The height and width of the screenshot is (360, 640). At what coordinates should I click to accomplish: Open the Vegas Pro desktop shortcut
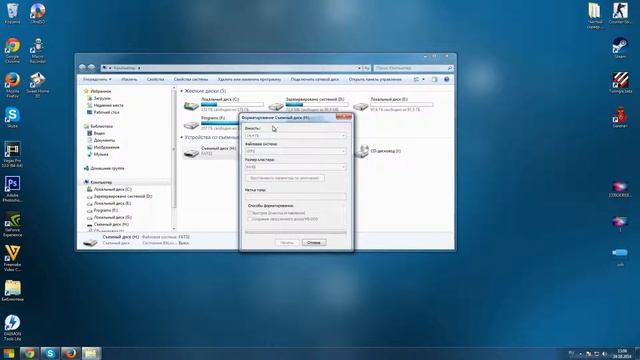pos(12,154)
